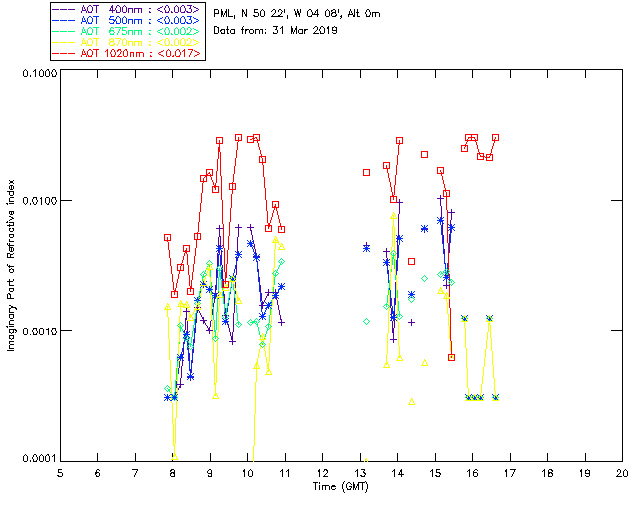Viewport: 640px width, 512px height.
Task: Select the station text 'PML, N 50 22'
Action: [251, 13]
